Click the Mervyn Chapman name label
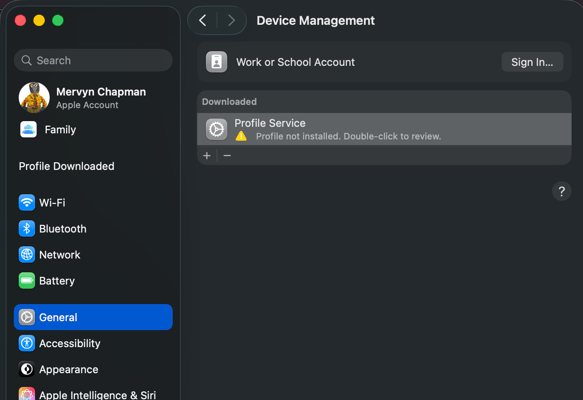Viewport: 583px width, 400px height. tap(101, 92)
